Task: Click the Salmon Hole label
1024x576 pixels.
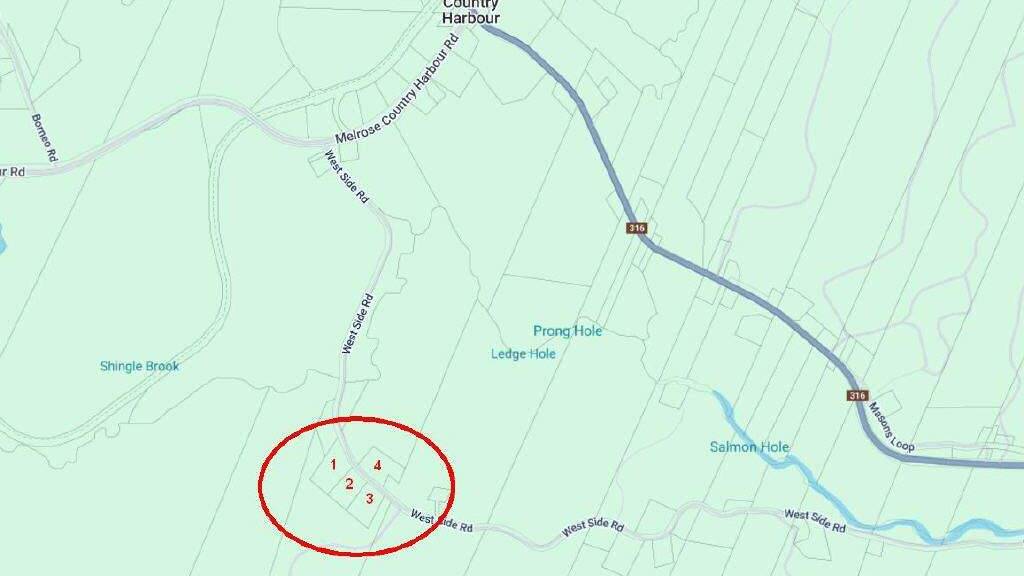Action: [749, 447]
